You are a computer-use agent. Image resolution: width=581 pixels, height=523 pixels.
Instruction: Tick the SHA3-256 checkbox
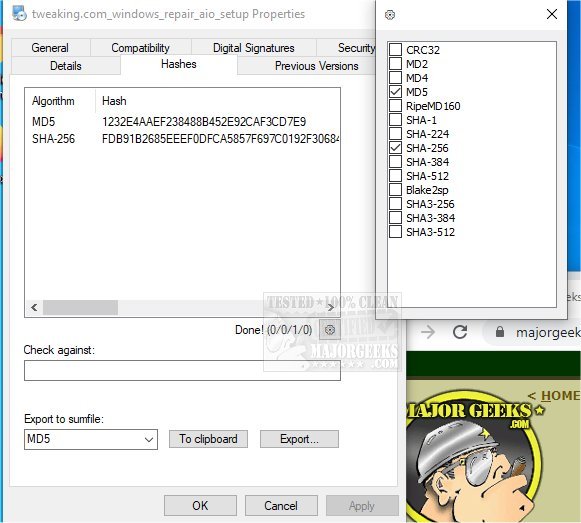coord(395,203)
